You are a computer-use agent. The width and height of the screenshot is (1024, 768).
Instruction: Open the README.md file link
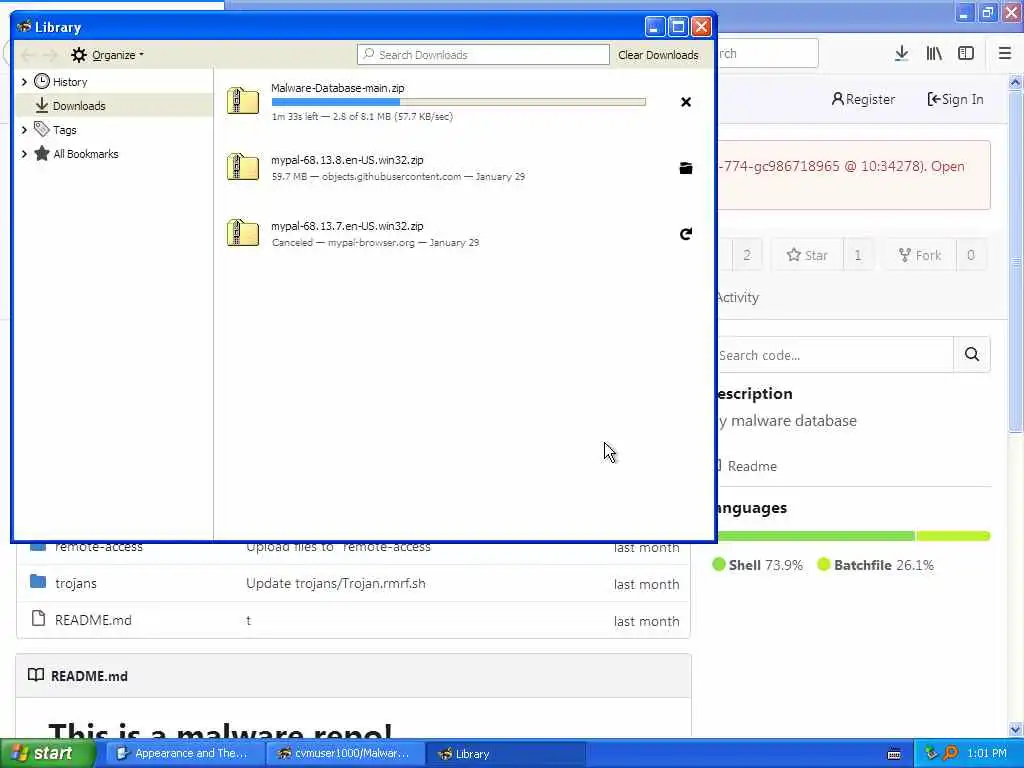(x=93, y=620)
